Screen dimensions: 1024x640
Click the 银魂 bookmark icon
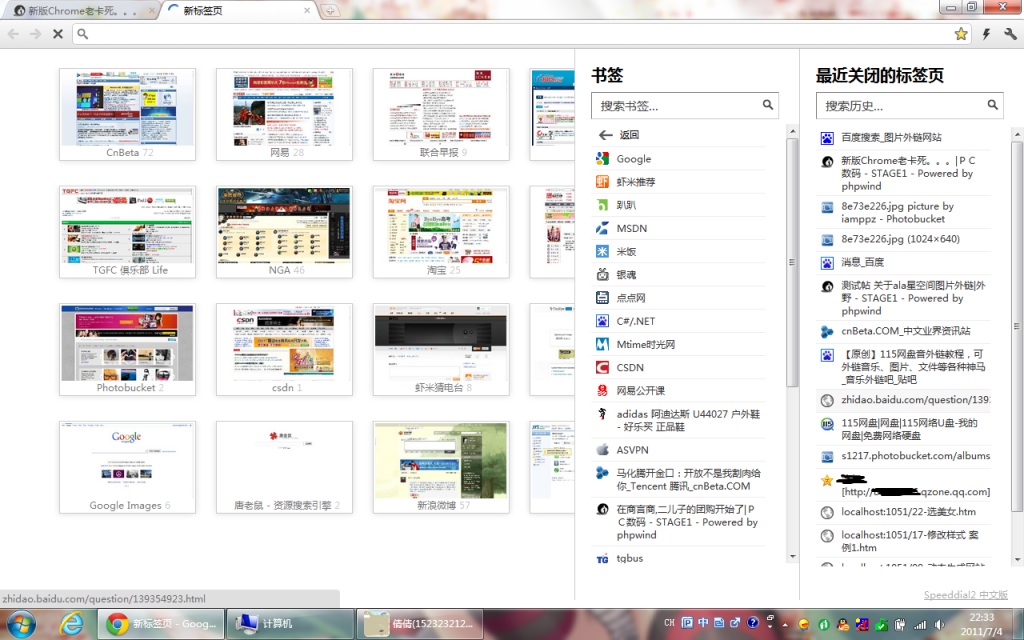[x=602, y=274]
